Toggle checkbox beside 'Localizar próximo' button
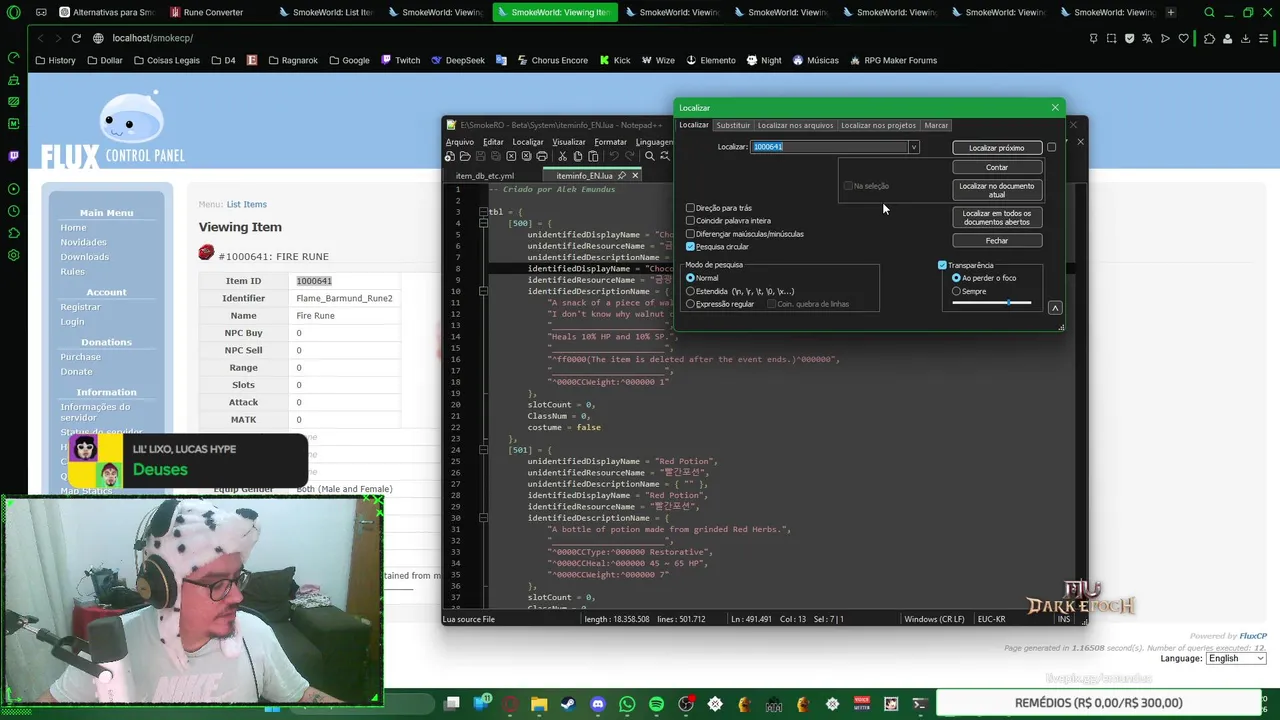 click(1051, 147)
